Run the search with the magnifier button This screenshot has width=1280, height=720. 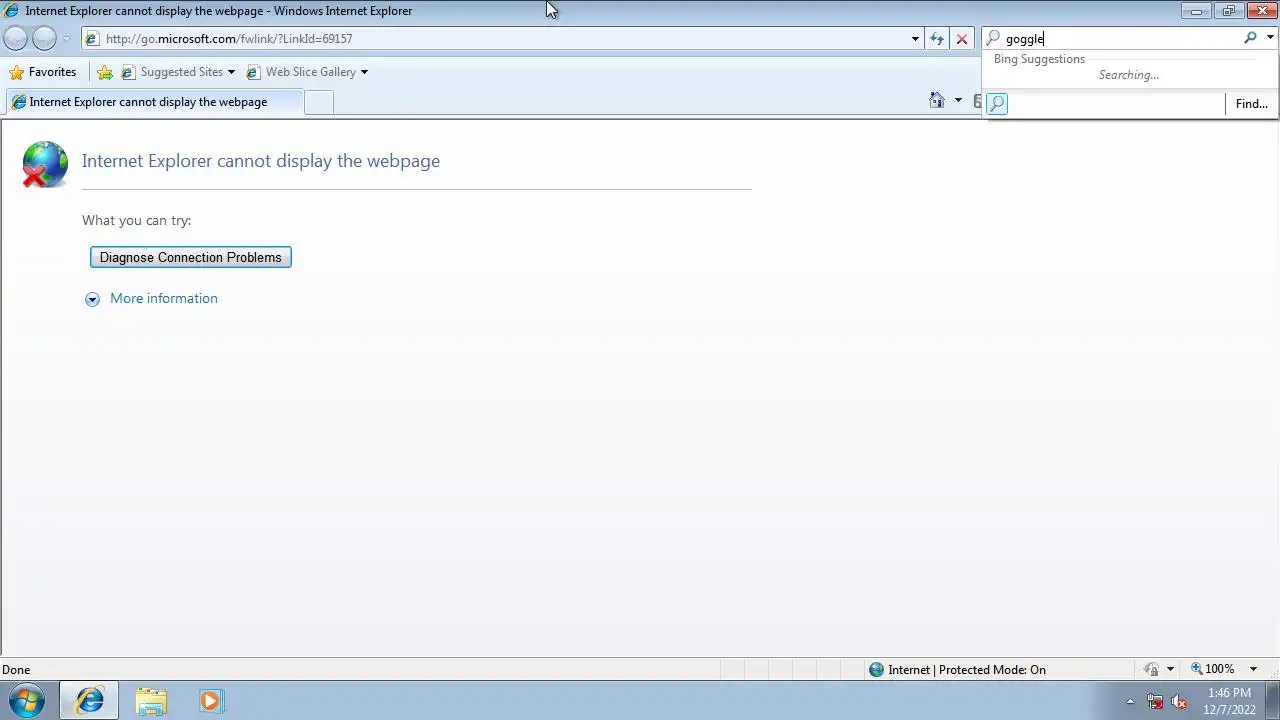click(x=1250, y=38)
